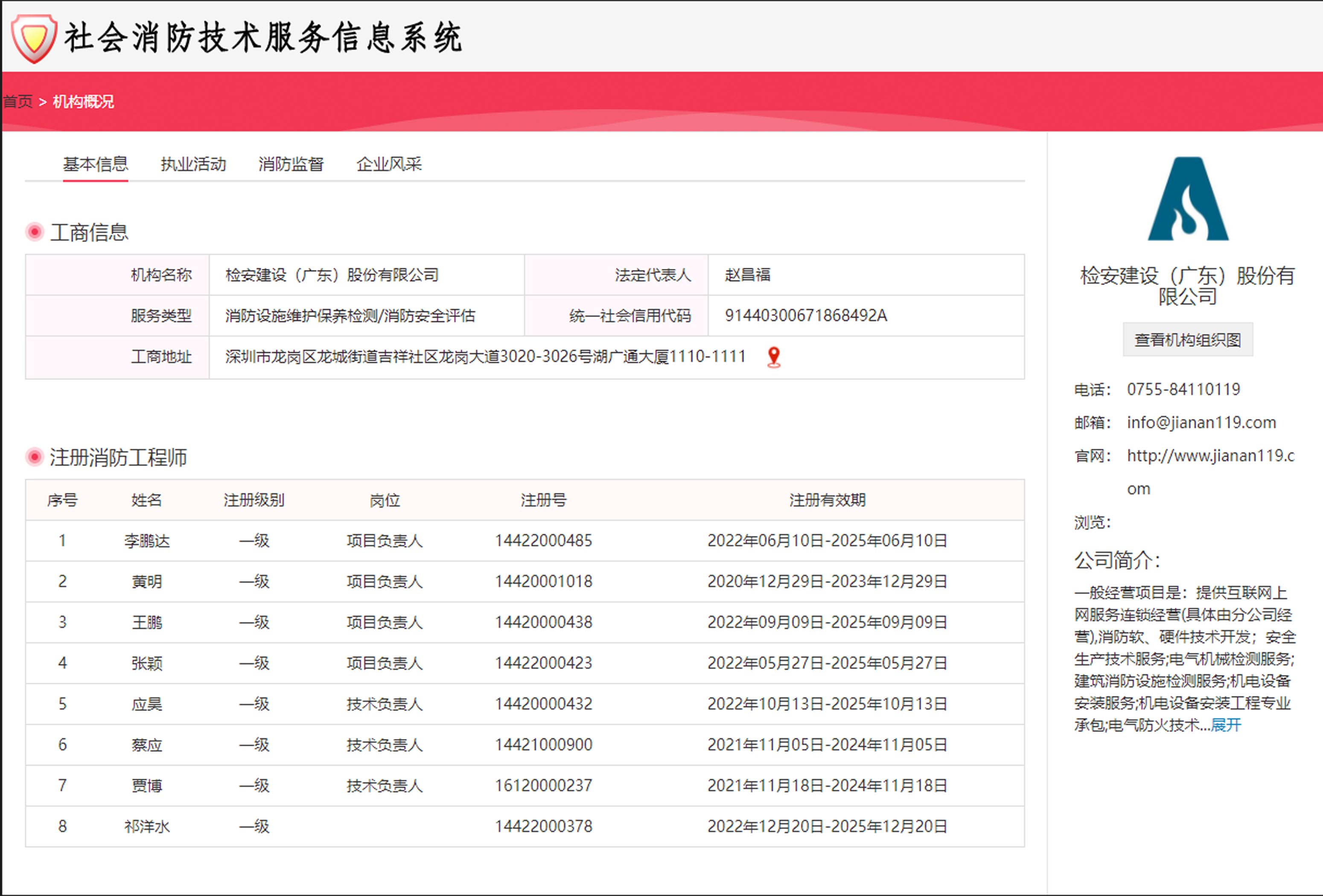The image size is (1323, 896).
Task: Click the 序号 column header
Action: click(x=62, y=500)
